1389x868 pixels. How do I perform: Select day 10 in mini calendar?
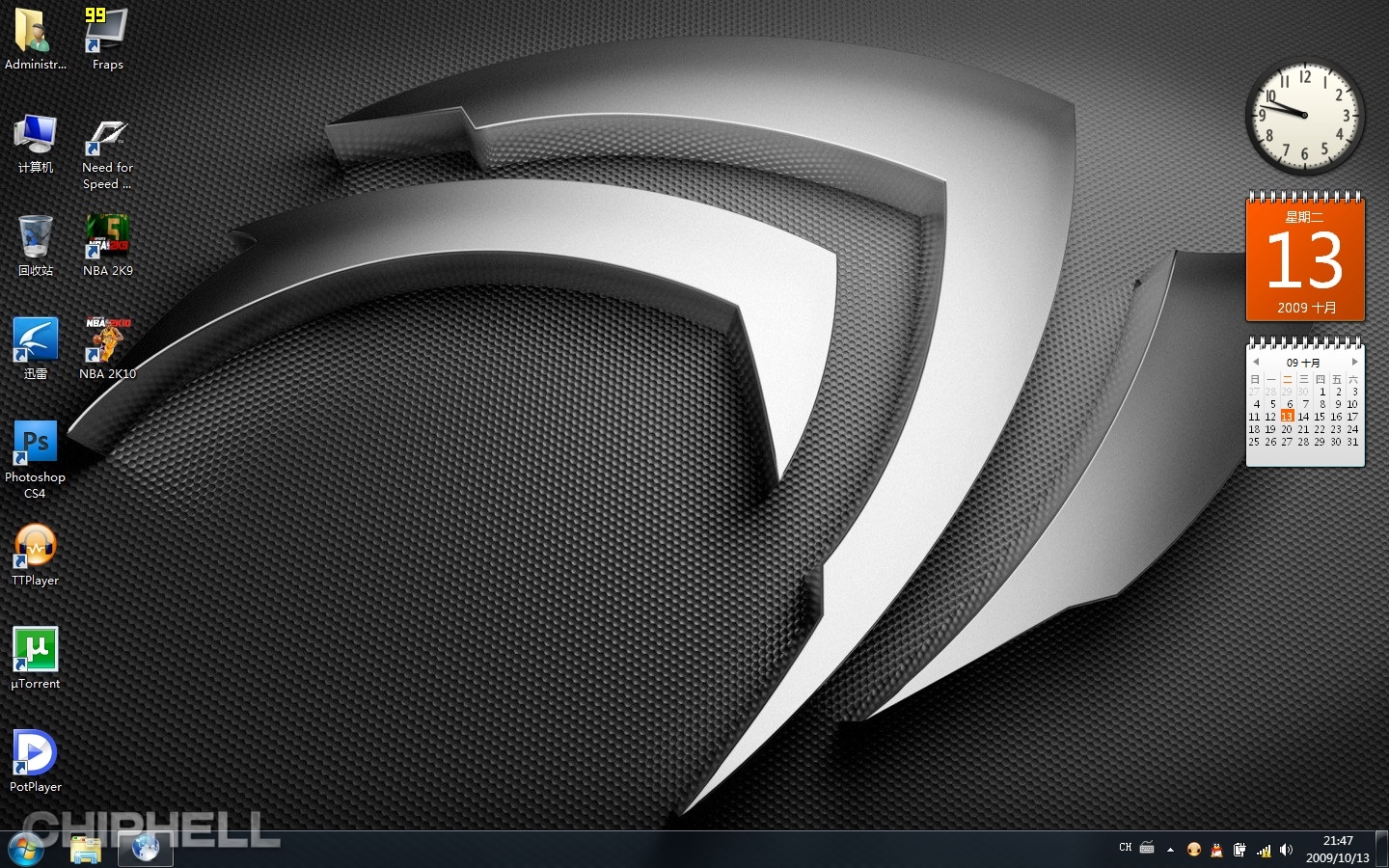(1352, 404)
